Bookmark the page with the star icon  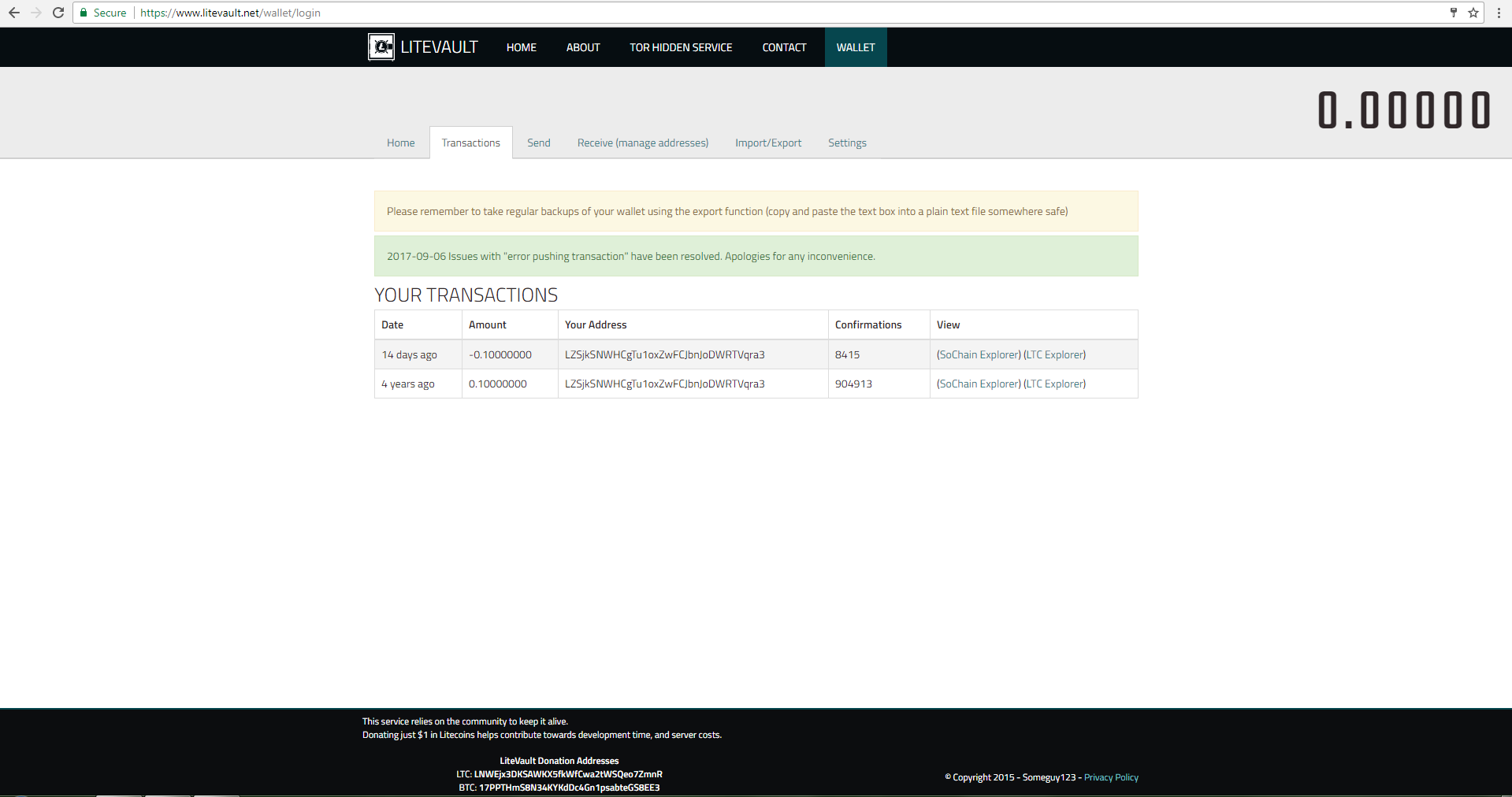pyautogui.click(x=1473, y=13)
